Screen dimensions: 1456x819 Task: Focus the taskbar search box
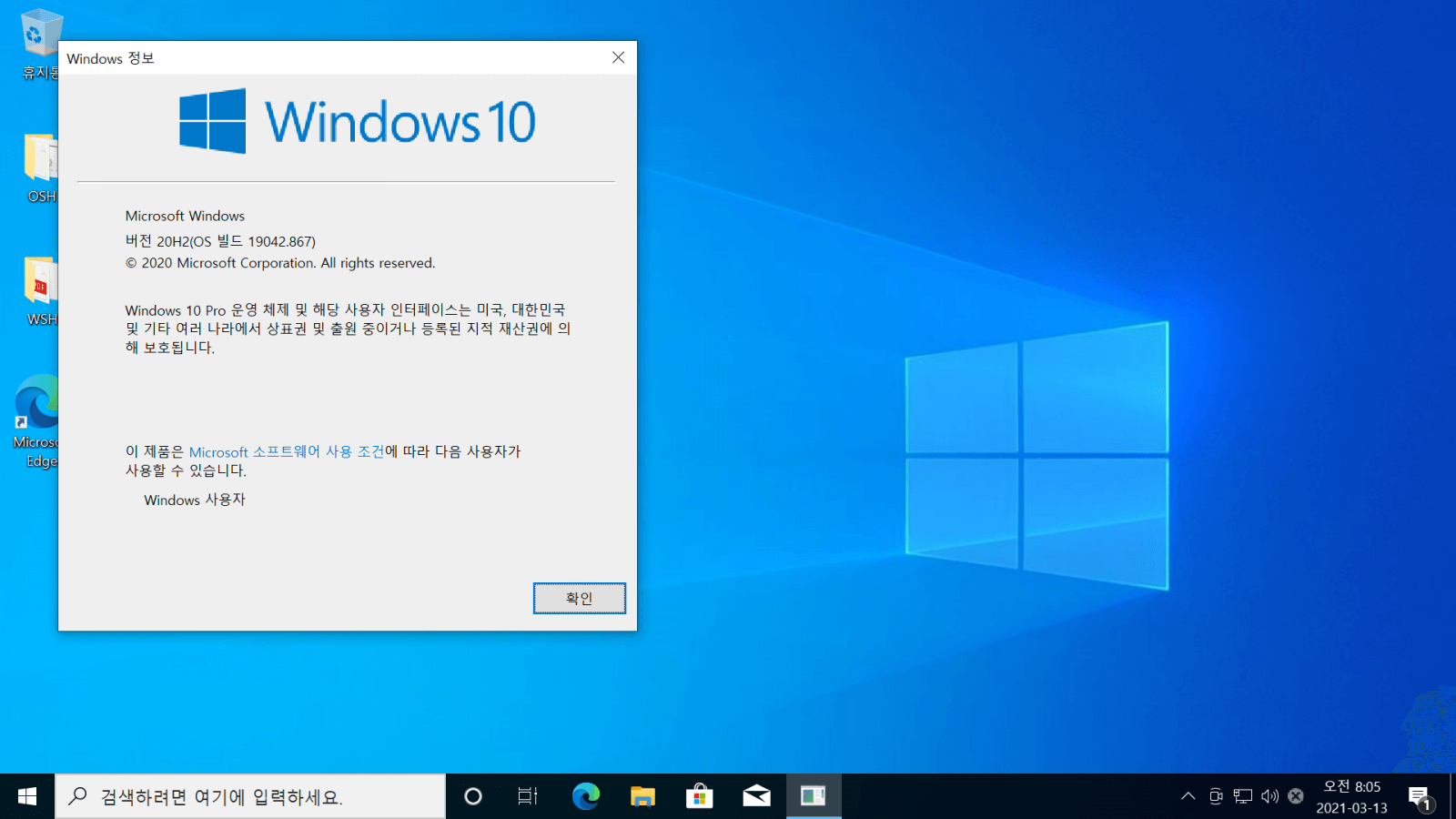tap(250, 796)
